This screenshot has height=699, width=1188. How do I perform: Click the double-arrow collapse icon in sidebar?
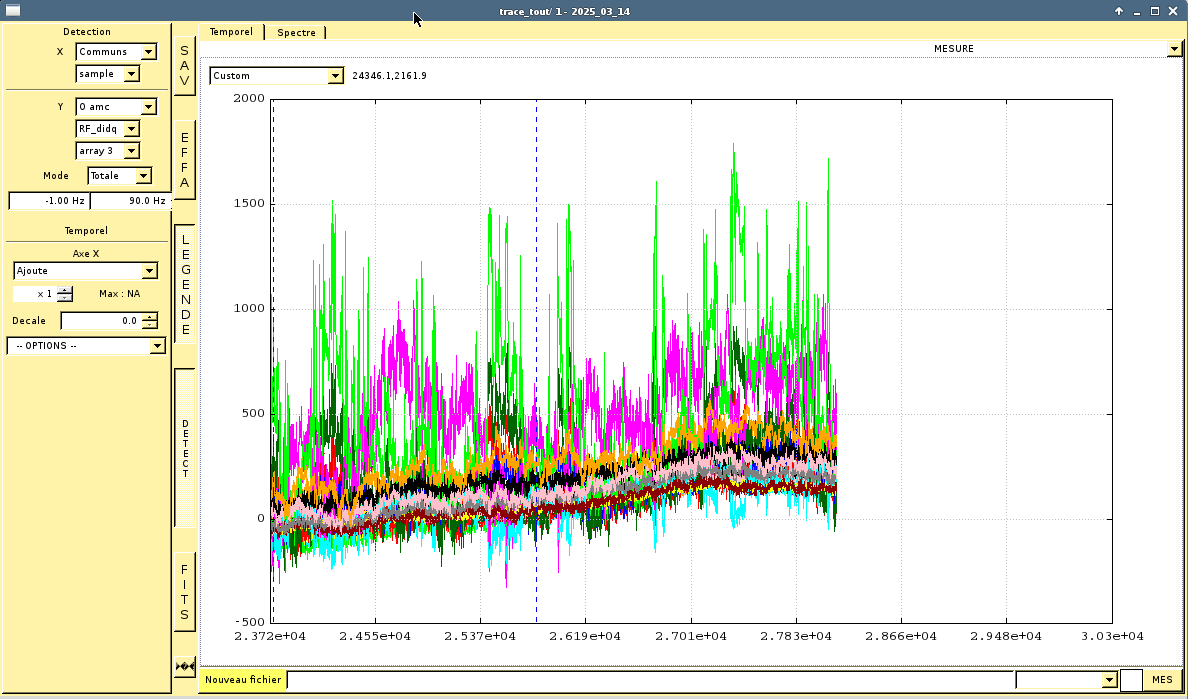click(185, 666)
